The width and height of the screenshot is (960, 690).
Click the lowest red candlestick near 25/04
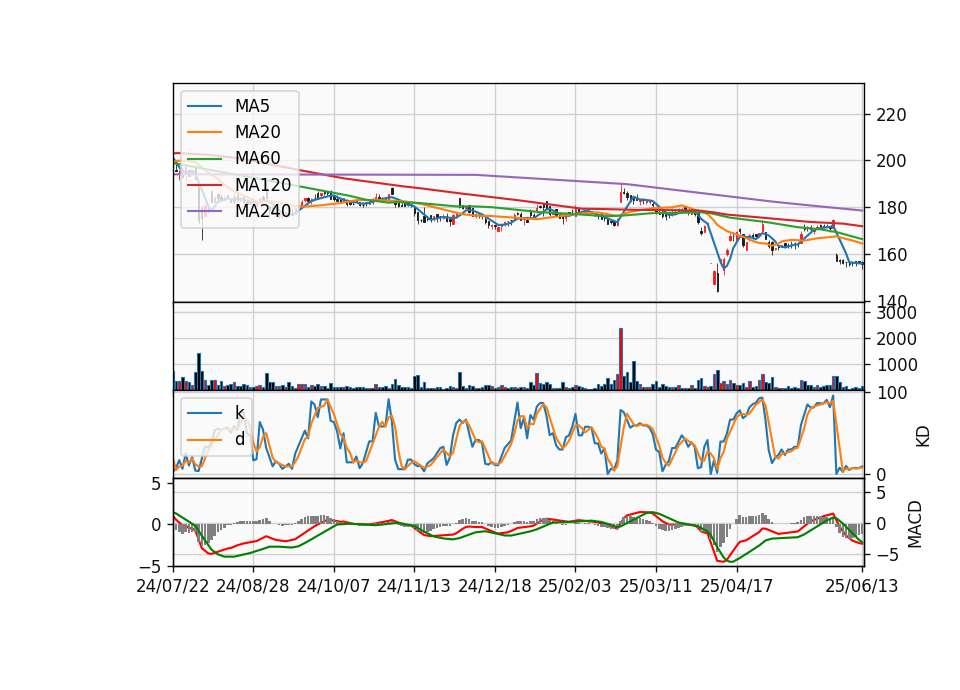(x=714, y=278)
